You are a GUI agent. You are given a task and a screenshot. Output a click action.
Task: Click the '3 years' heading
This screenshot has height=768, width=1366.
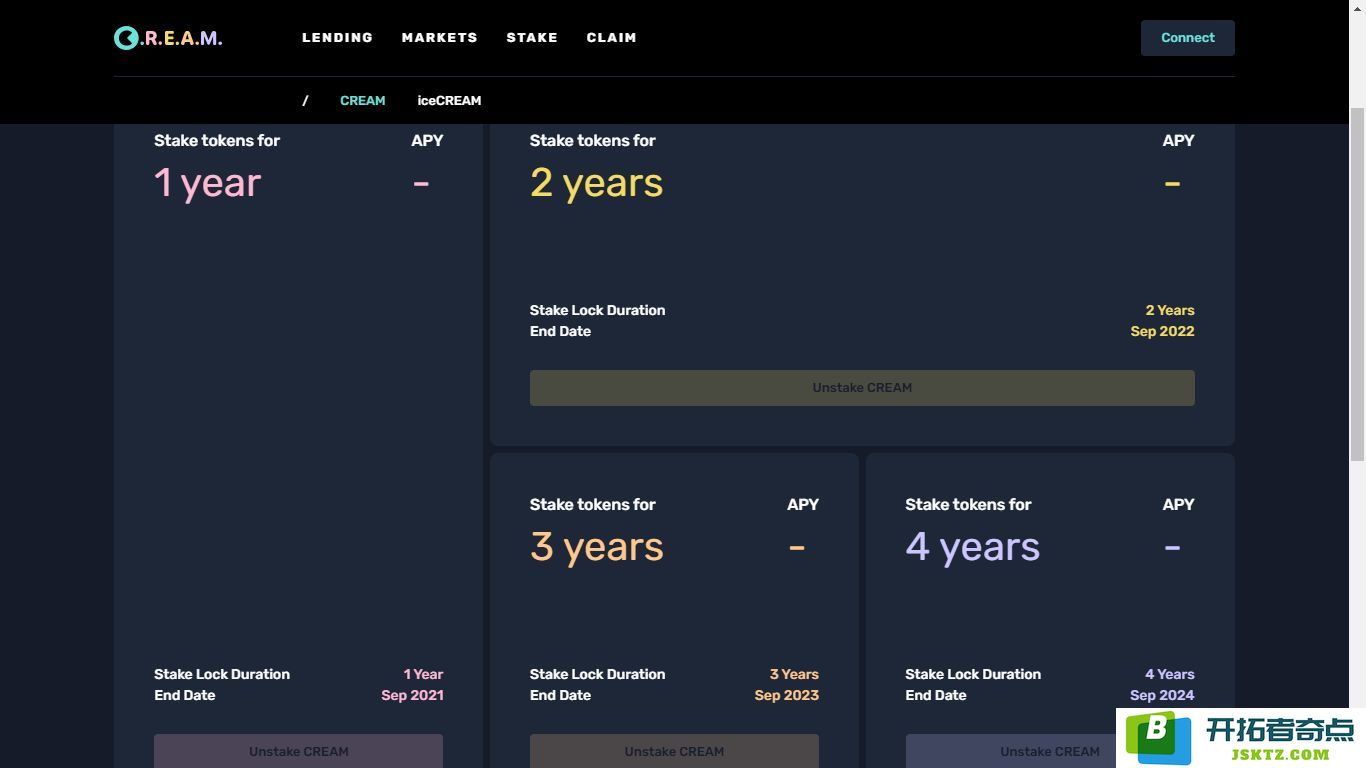tap(597, 548)
